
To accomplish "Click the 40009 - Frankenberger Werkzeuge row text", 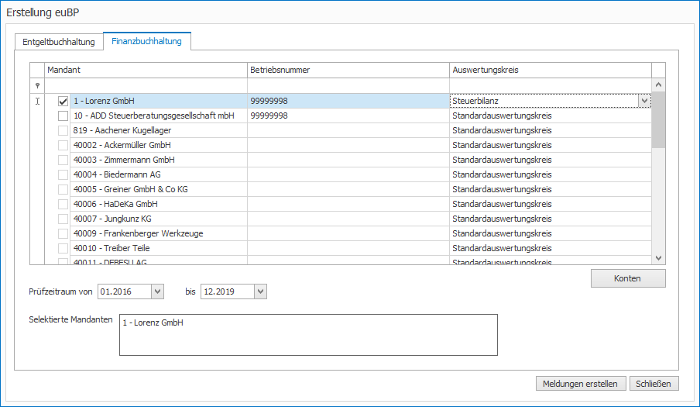I will (138, 234).
